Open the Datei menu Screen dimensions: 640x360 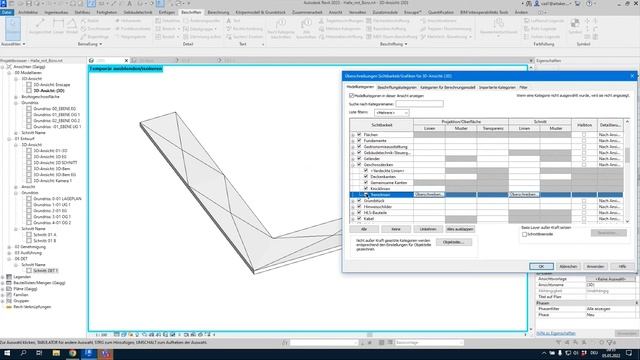tap(7, 12)
